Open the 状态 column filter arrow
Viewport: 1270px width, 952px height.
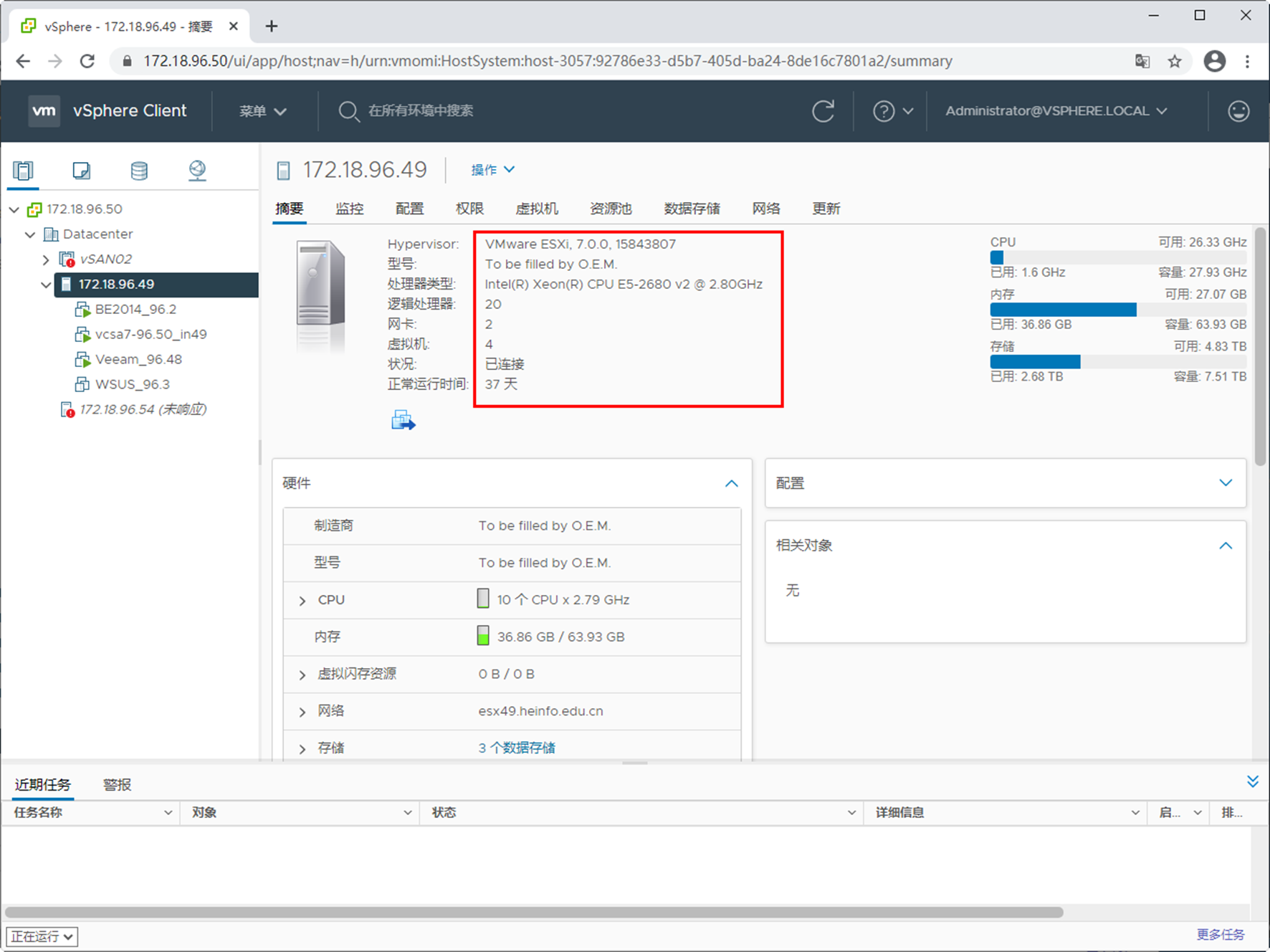pyautogui.click(x=851, y=813)
